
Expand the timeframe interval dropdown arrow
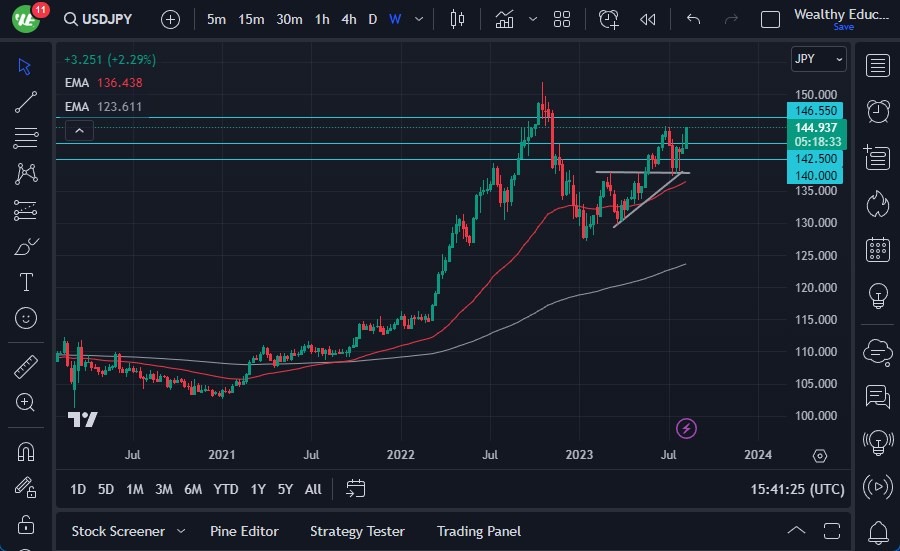[x=420, y=19]
